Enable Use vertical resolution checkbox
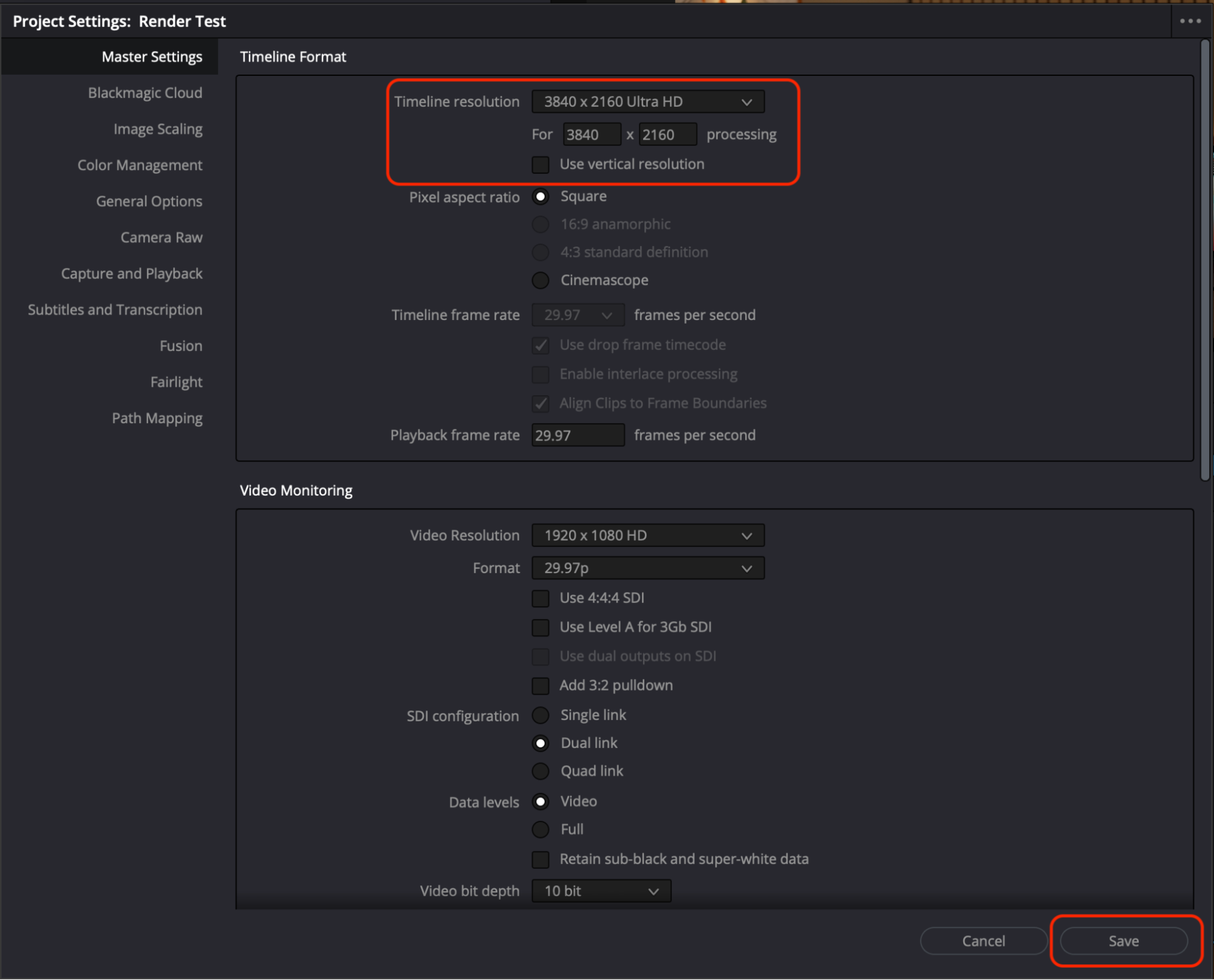Screen dimensions: 1214x980 pos(540,165)
